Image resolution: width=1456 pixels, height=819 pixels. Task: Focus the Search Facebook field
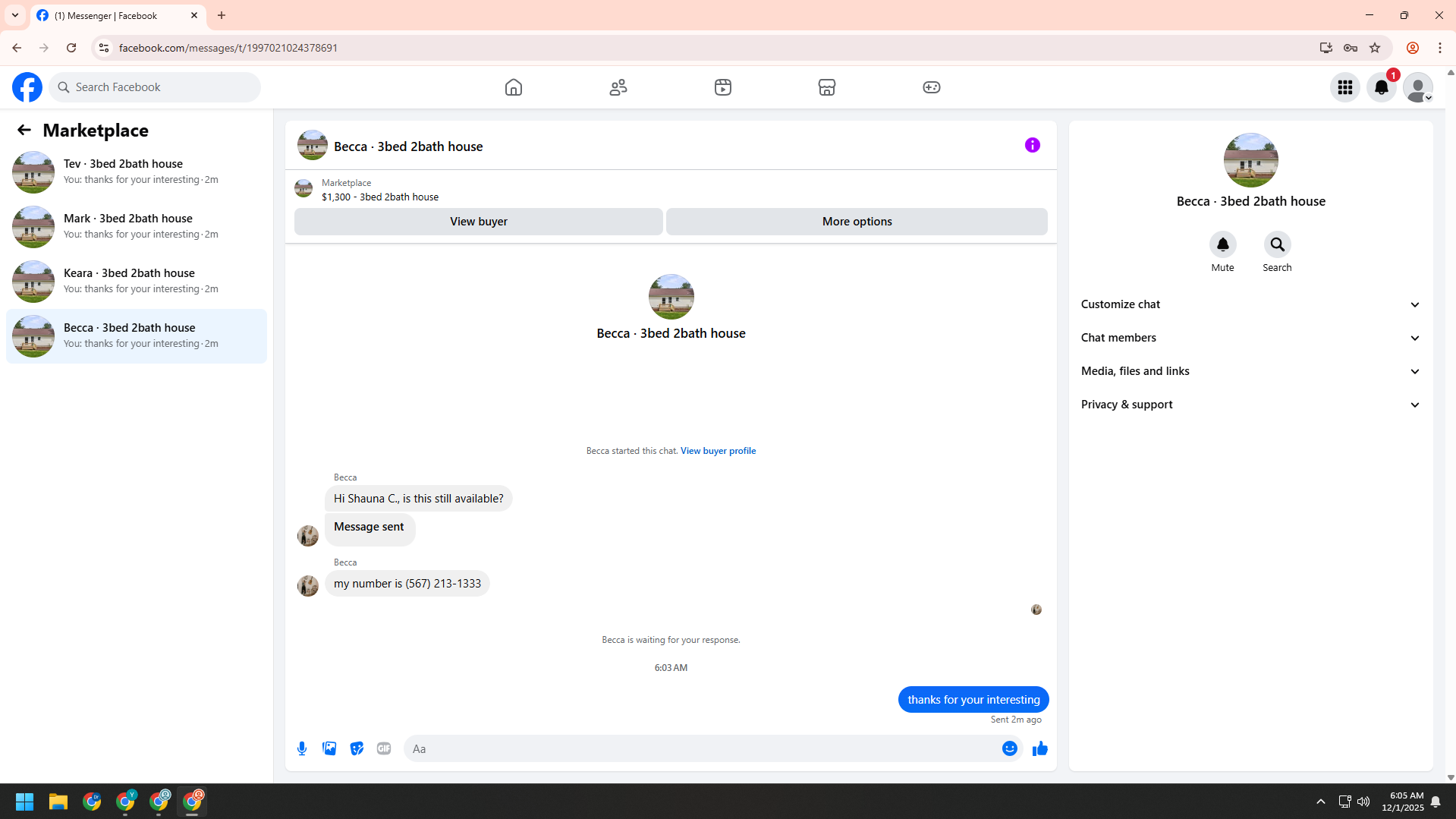pos(155,87)
